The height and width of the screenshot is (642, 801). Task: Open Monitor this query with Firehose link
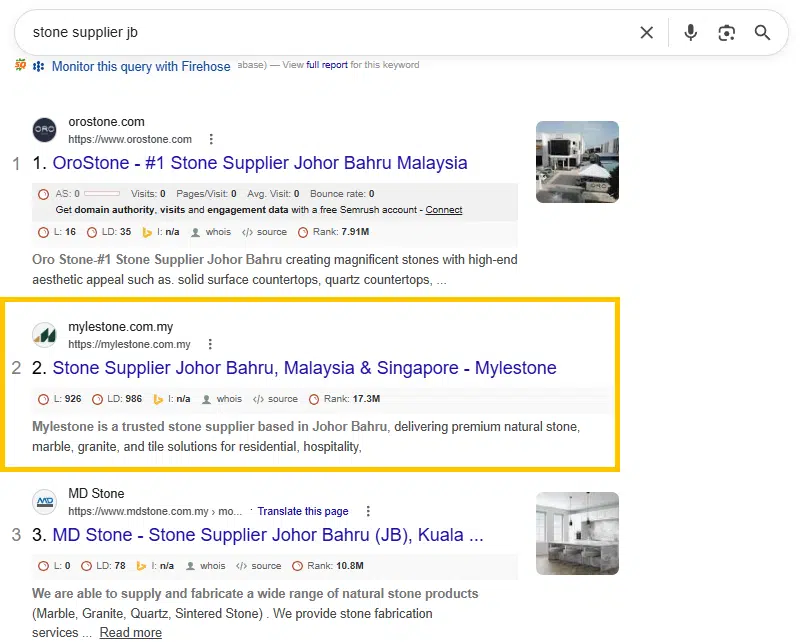coord(141,66)
